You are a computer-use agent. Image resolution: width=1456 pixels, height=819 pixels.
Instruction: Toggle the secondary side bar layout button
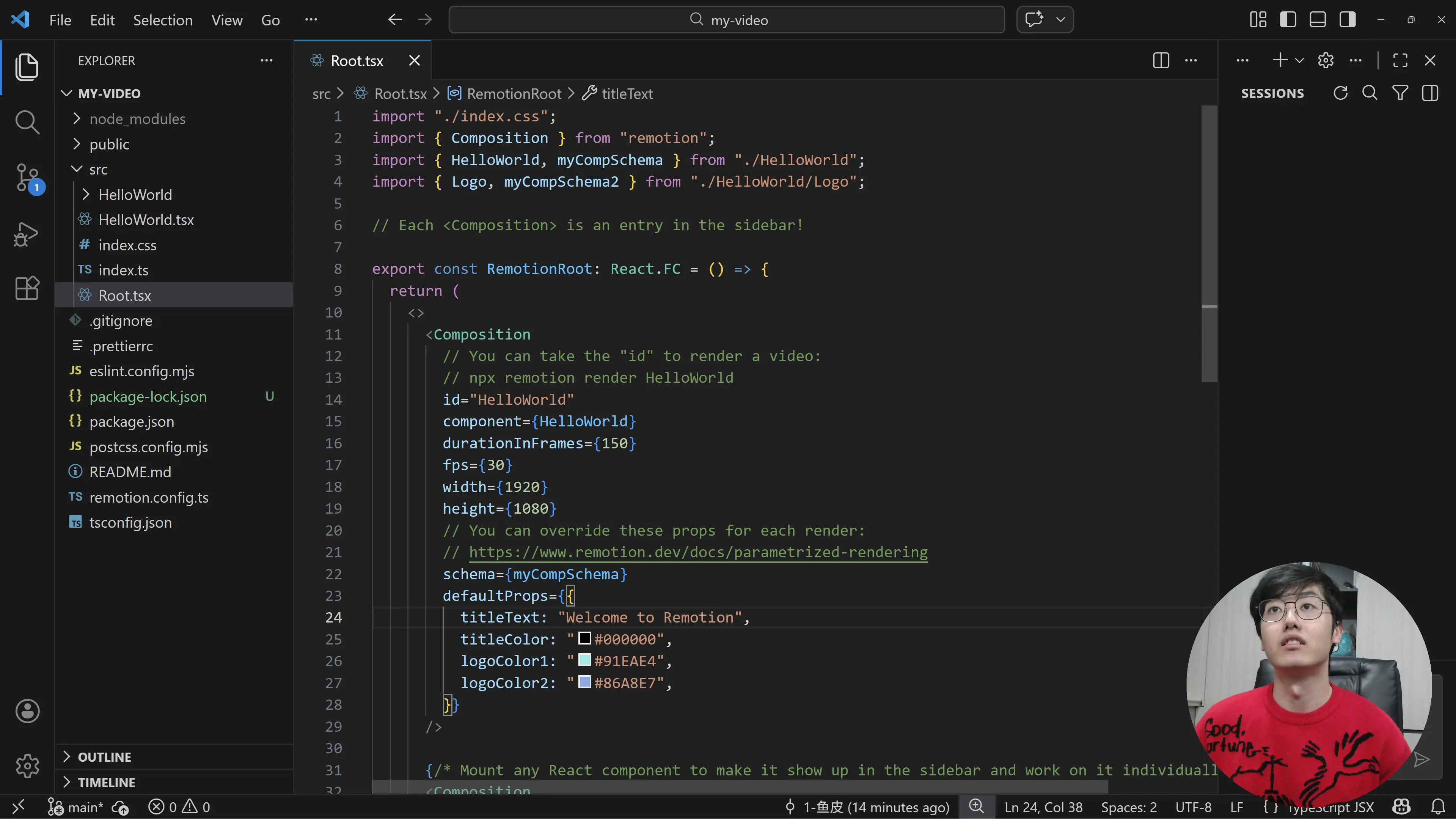[1348, 20]
